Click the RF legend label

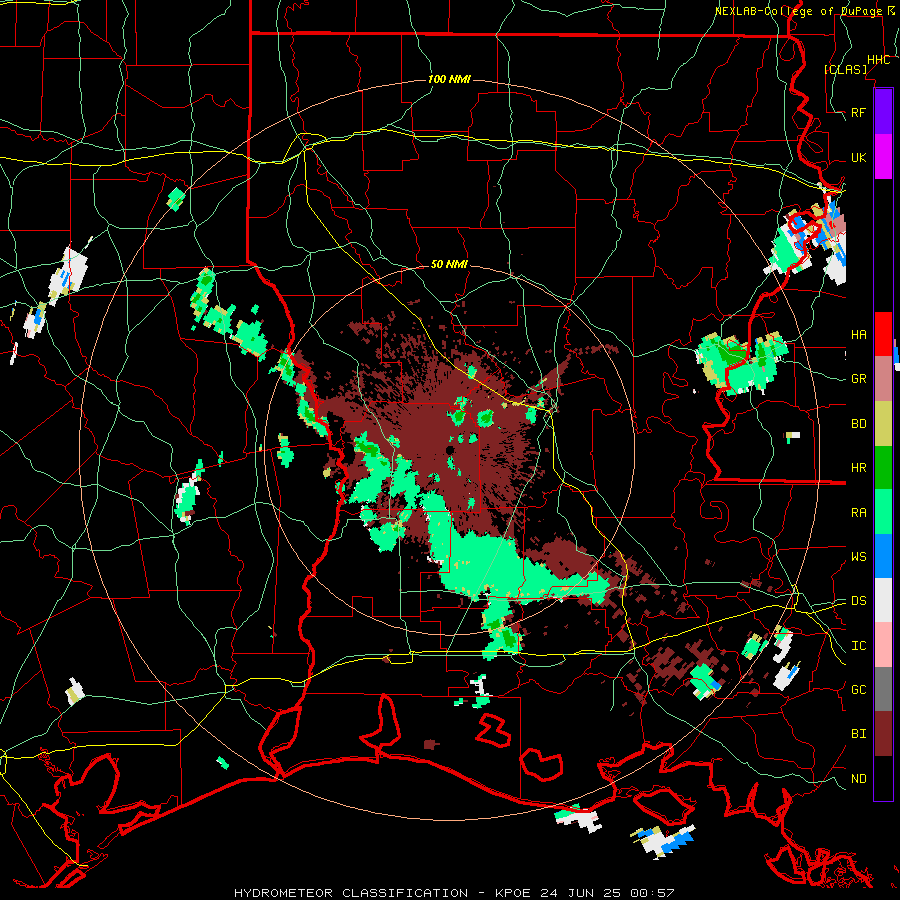click(858, 112)
